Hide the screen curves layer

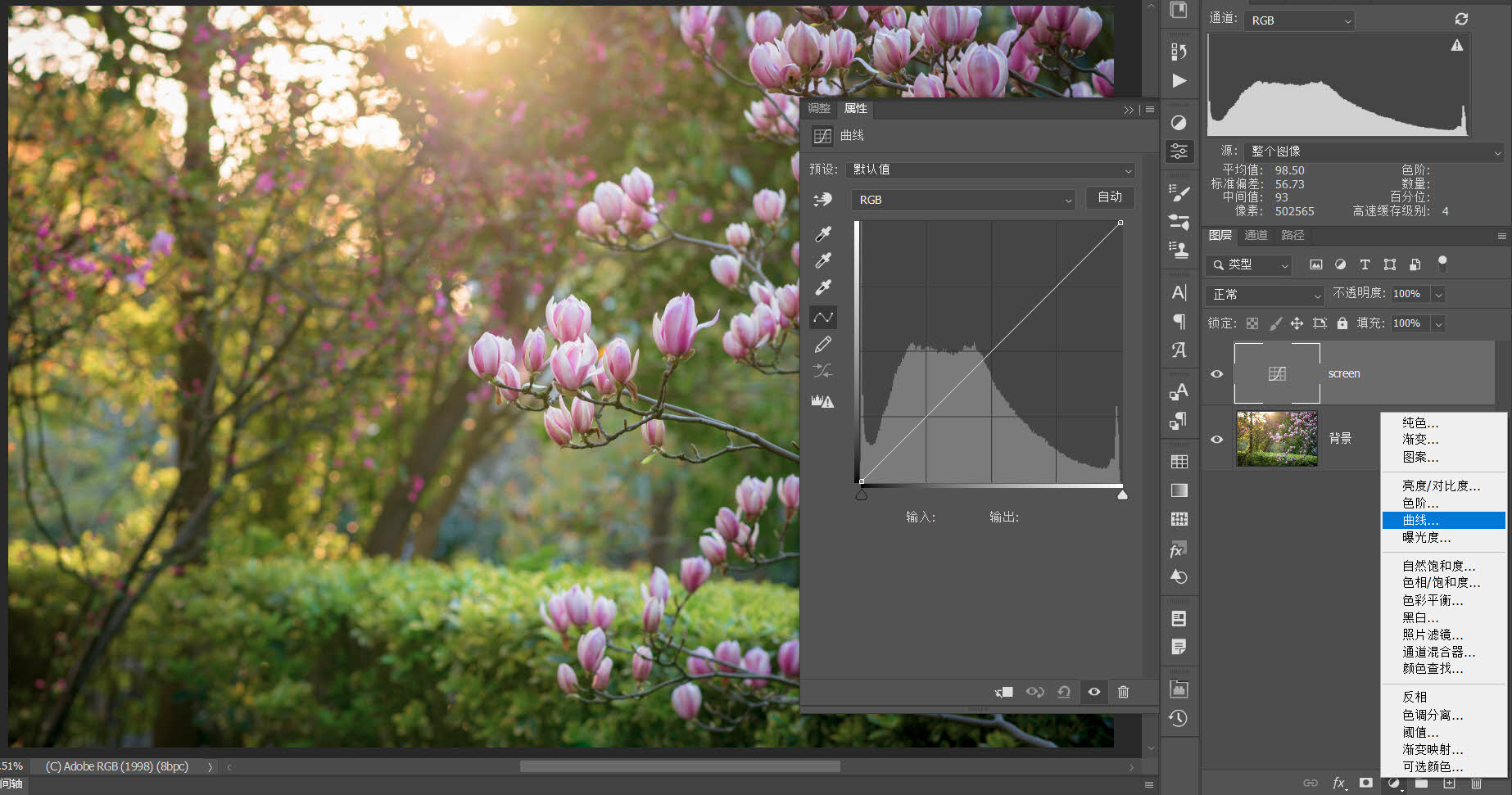1217,374
